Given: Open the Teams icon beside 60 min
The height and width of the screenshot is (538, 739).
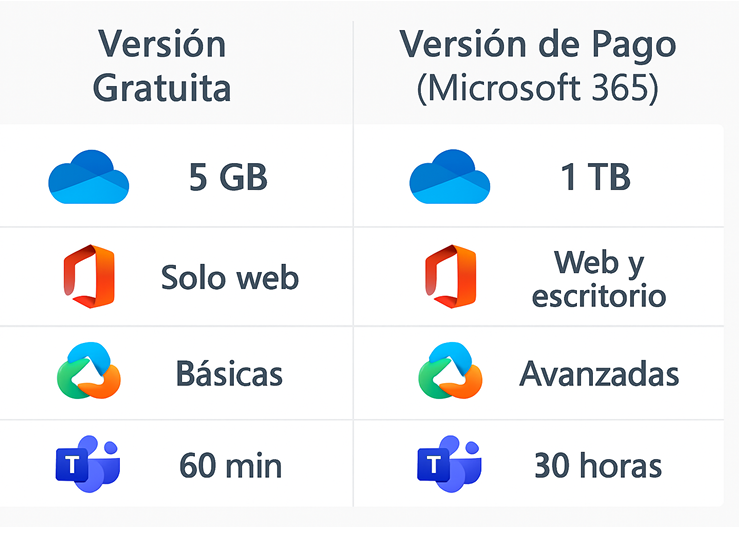Looking at the screenshot, I should tap(88, 464).
